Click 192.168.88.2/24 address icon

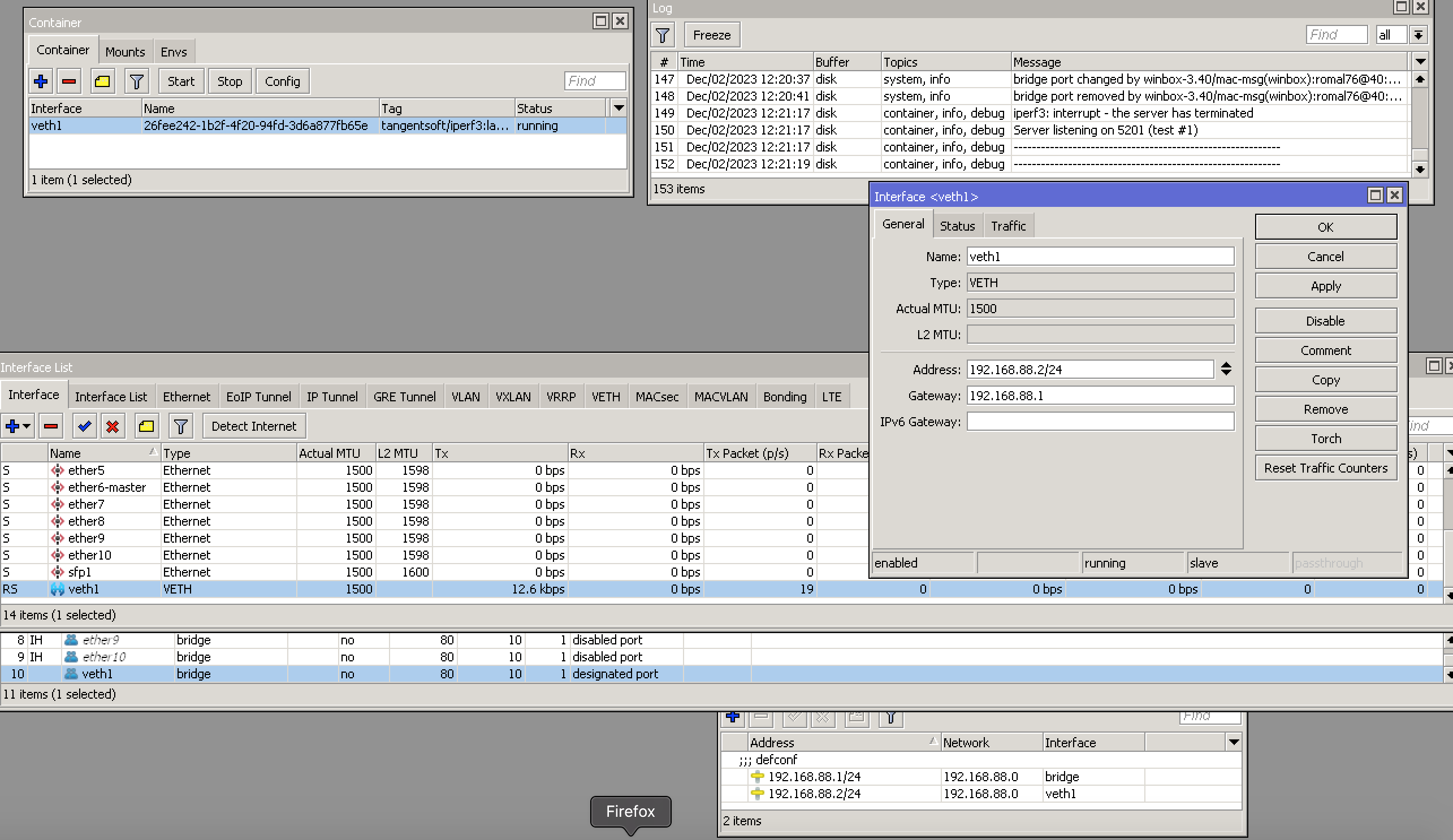(x=758, y=794)
